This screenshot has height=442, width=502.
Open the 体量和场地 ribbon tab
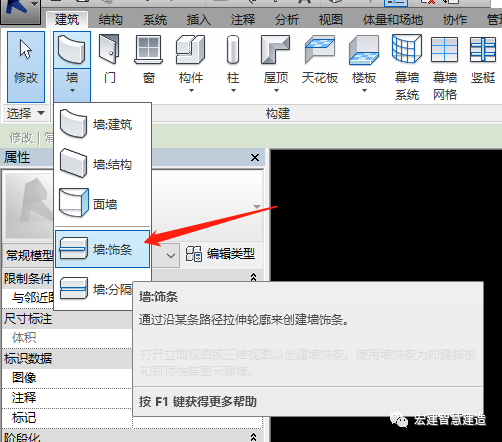pos(393,20)
